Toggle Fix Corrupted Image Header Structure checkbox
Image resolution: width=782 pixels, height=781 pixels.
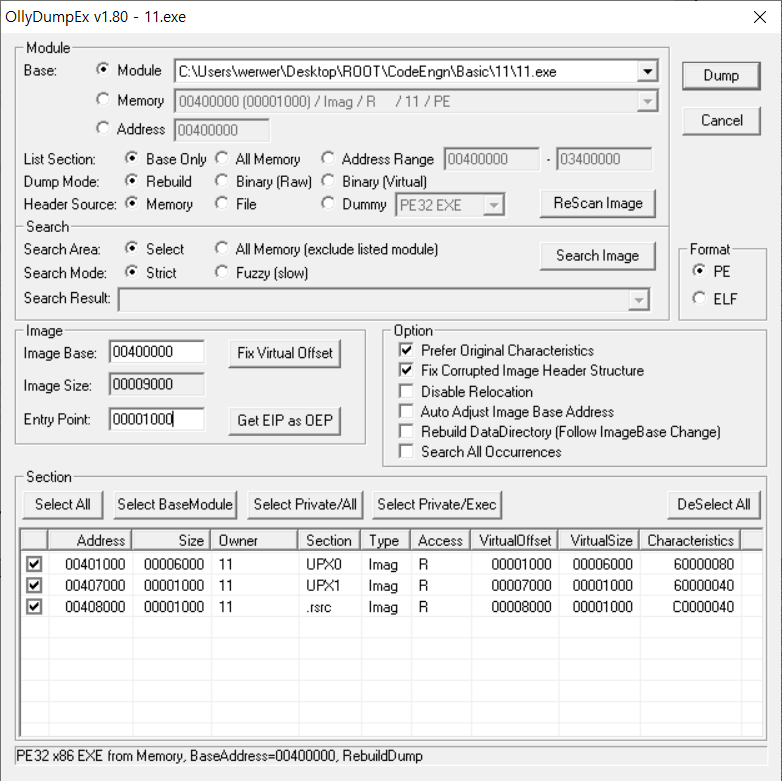406,370
